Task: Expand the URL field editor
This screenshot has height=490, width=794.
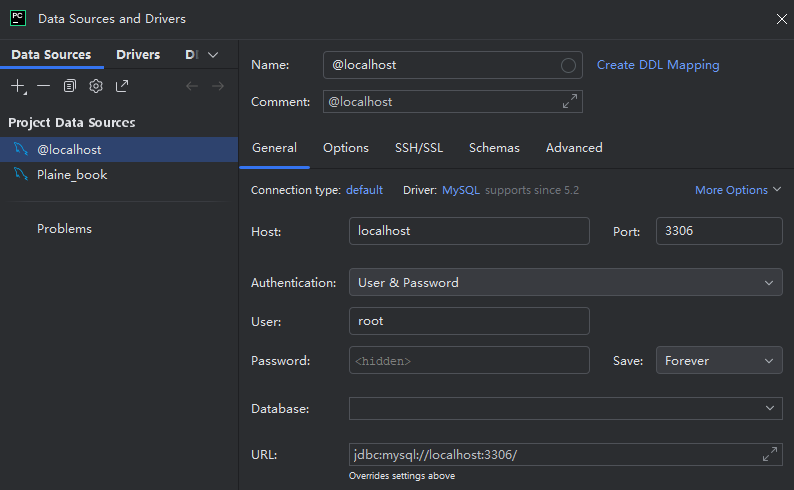Action: [x=770, y=455]
